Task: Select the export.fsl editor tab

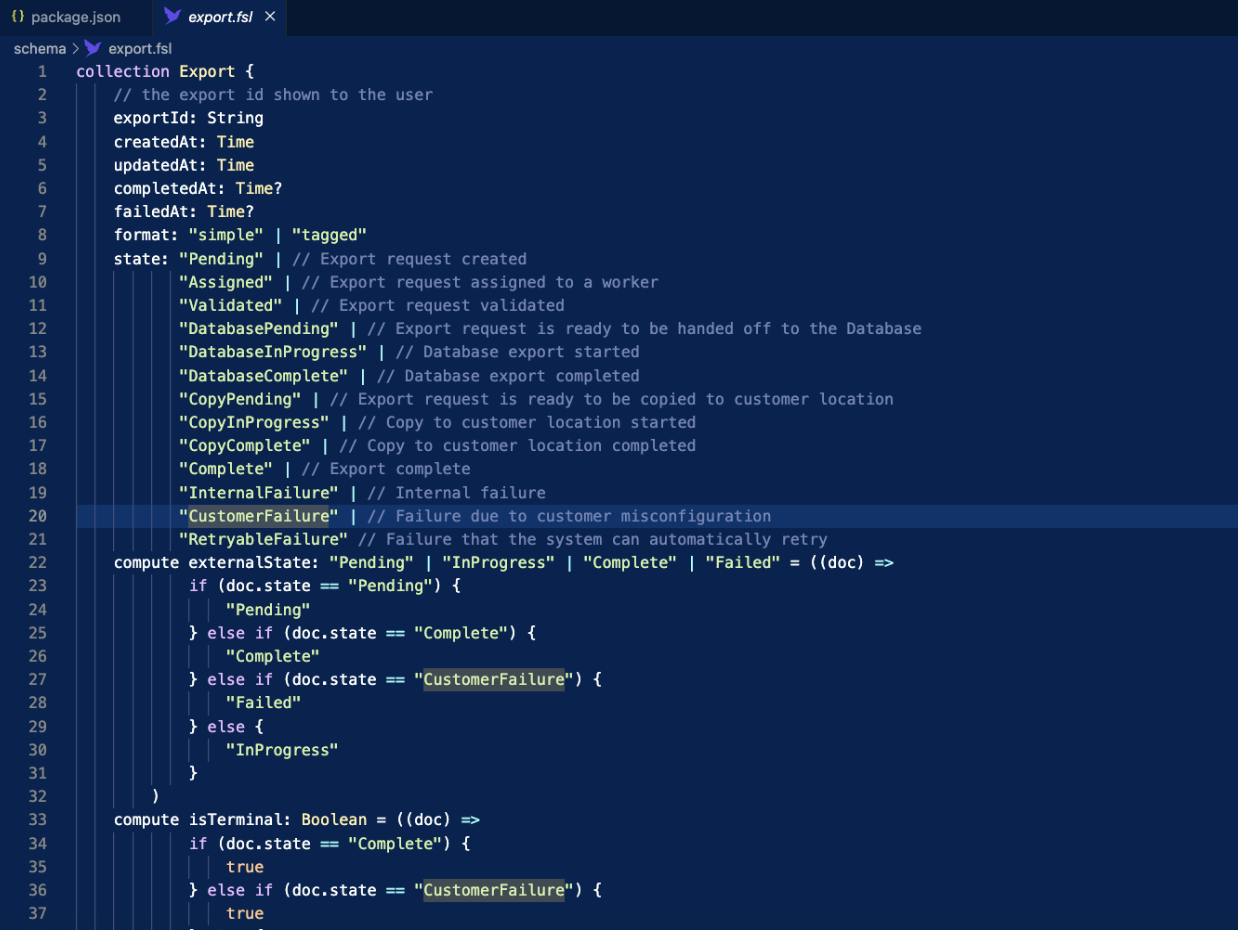Action: tap(220, 17)
